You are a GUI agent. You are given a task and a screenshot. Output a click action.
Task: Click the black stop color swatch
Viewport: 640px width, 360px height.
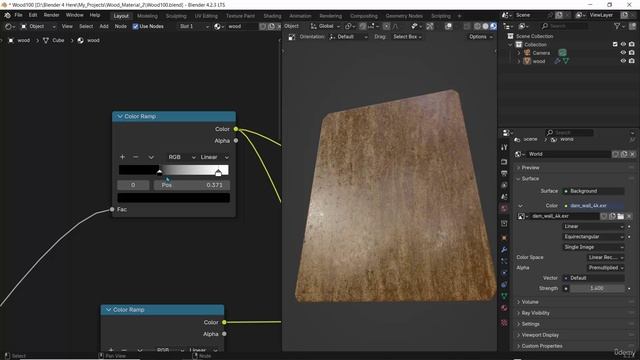[x=173, y=198]
